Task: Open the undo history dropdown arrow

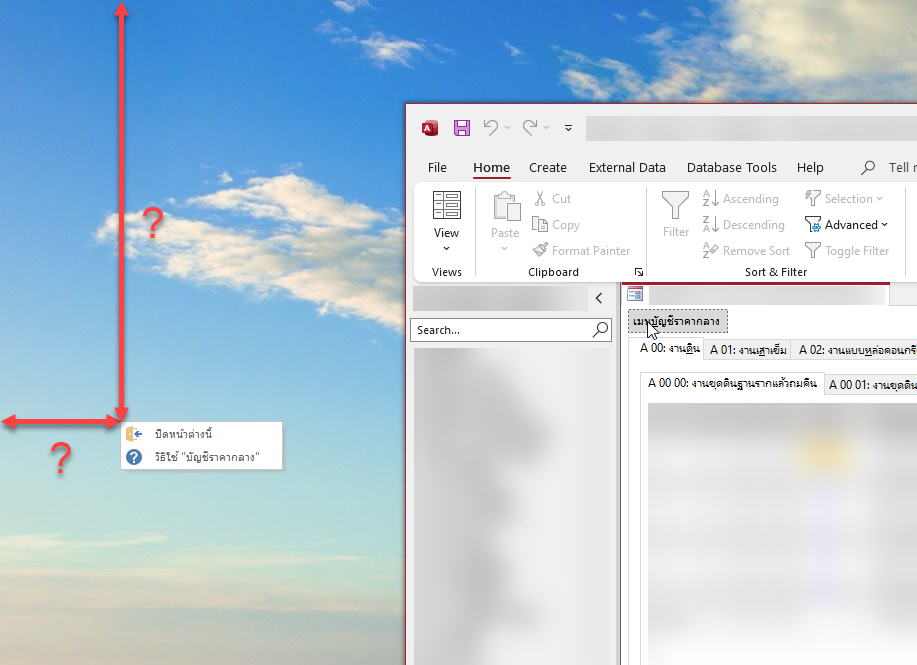Action: pyautogui.click(x=508, y=128)
